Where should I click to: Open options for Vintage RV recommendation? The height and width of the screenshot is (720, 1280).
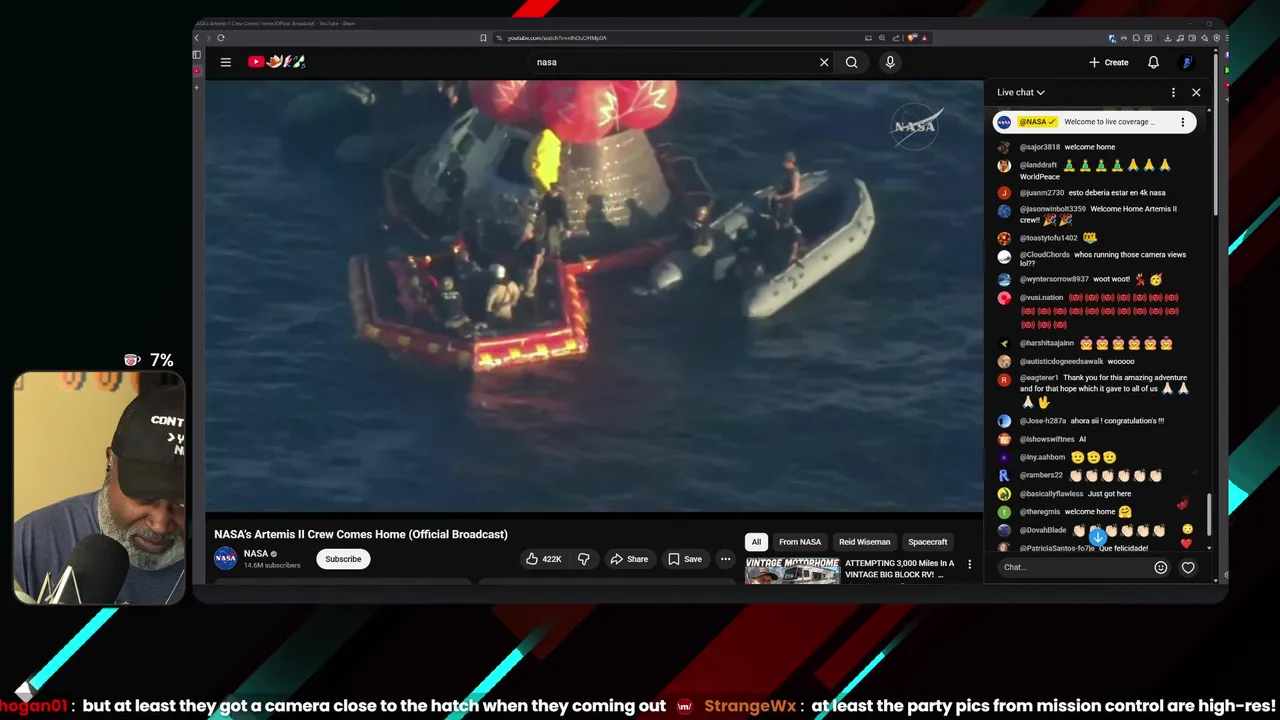coord(969,564)
